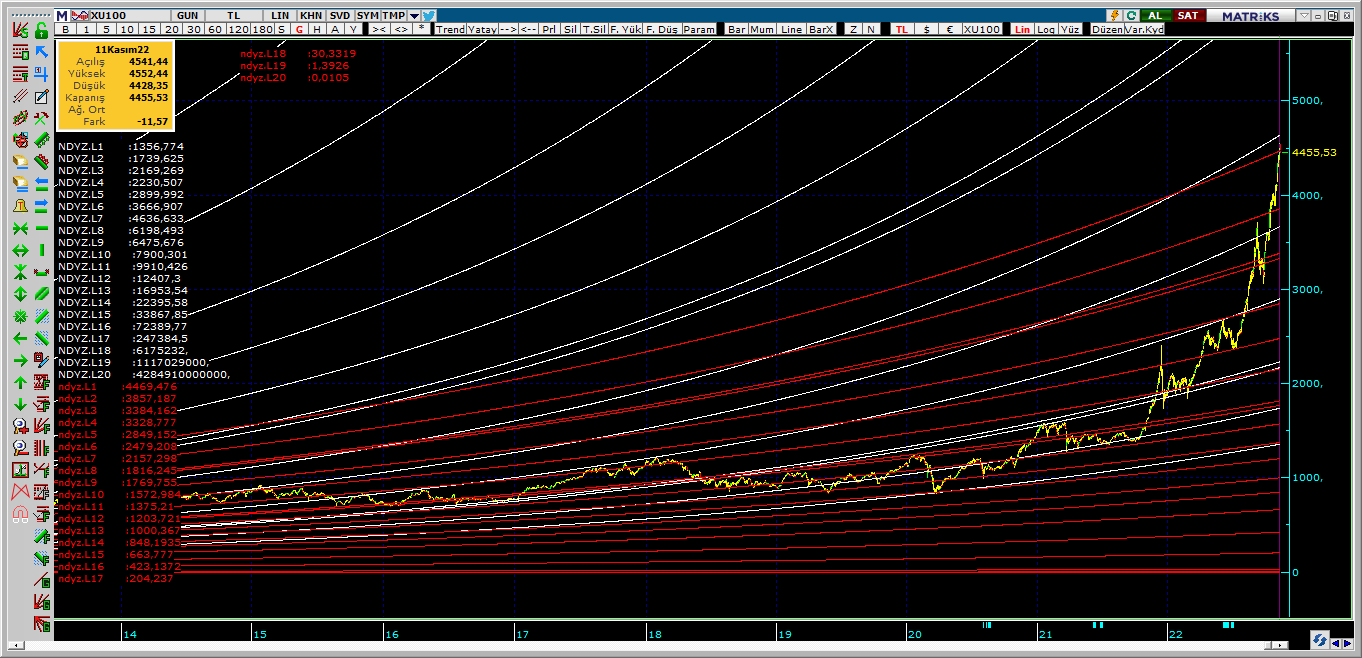Click the red-green trend lines icon top-left
This screenshot has width=1362, height=658.
(x=19, y=30)
